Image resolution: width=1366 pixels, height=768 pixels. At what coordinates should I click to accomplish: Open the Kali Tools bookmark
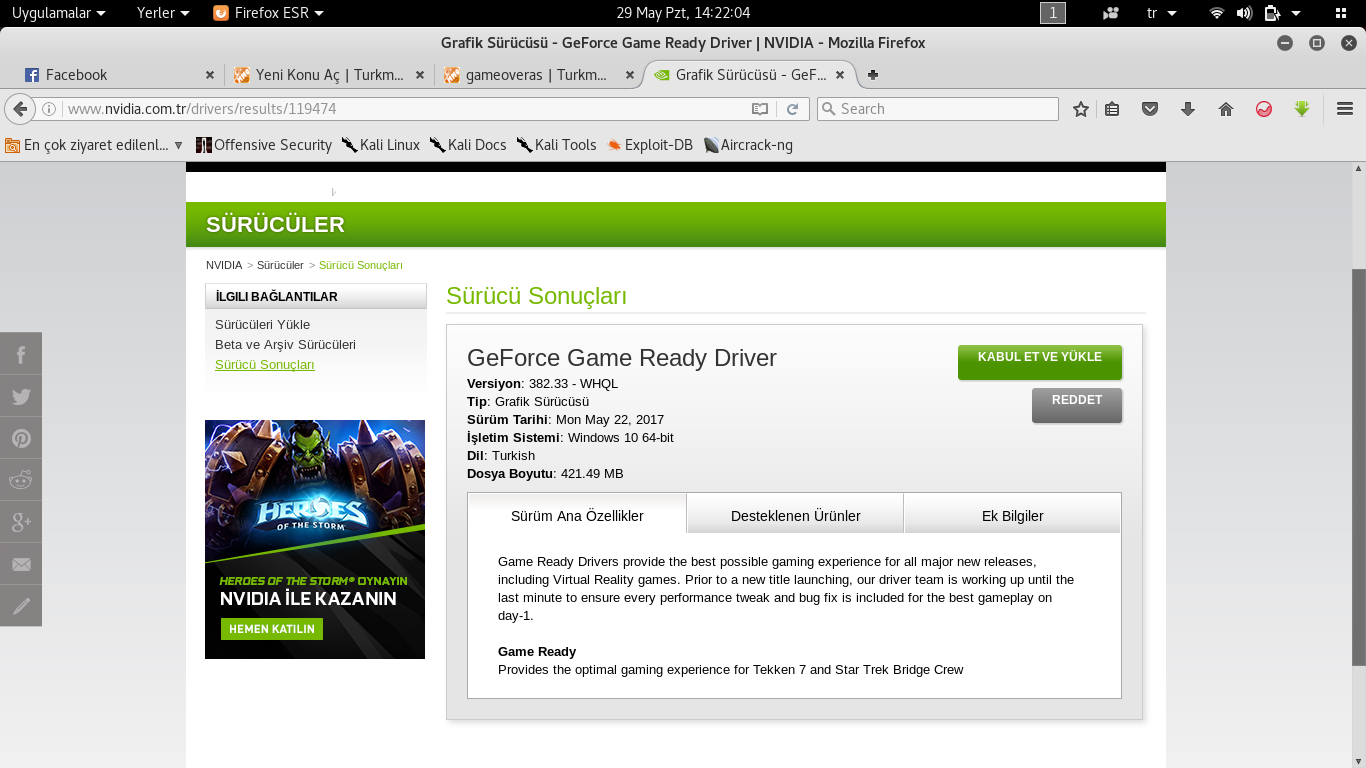(557, 145)
